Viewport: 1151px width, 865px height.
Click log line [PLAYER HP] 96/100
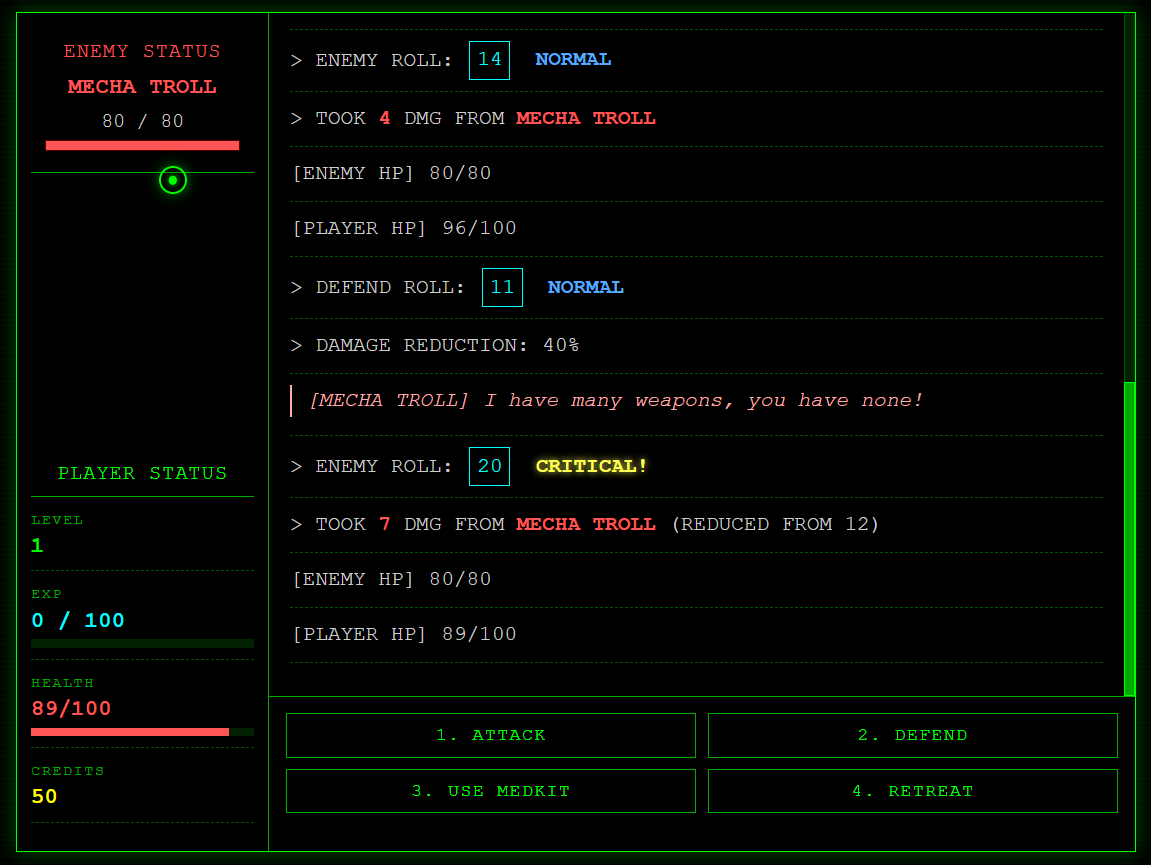point(697,228)
